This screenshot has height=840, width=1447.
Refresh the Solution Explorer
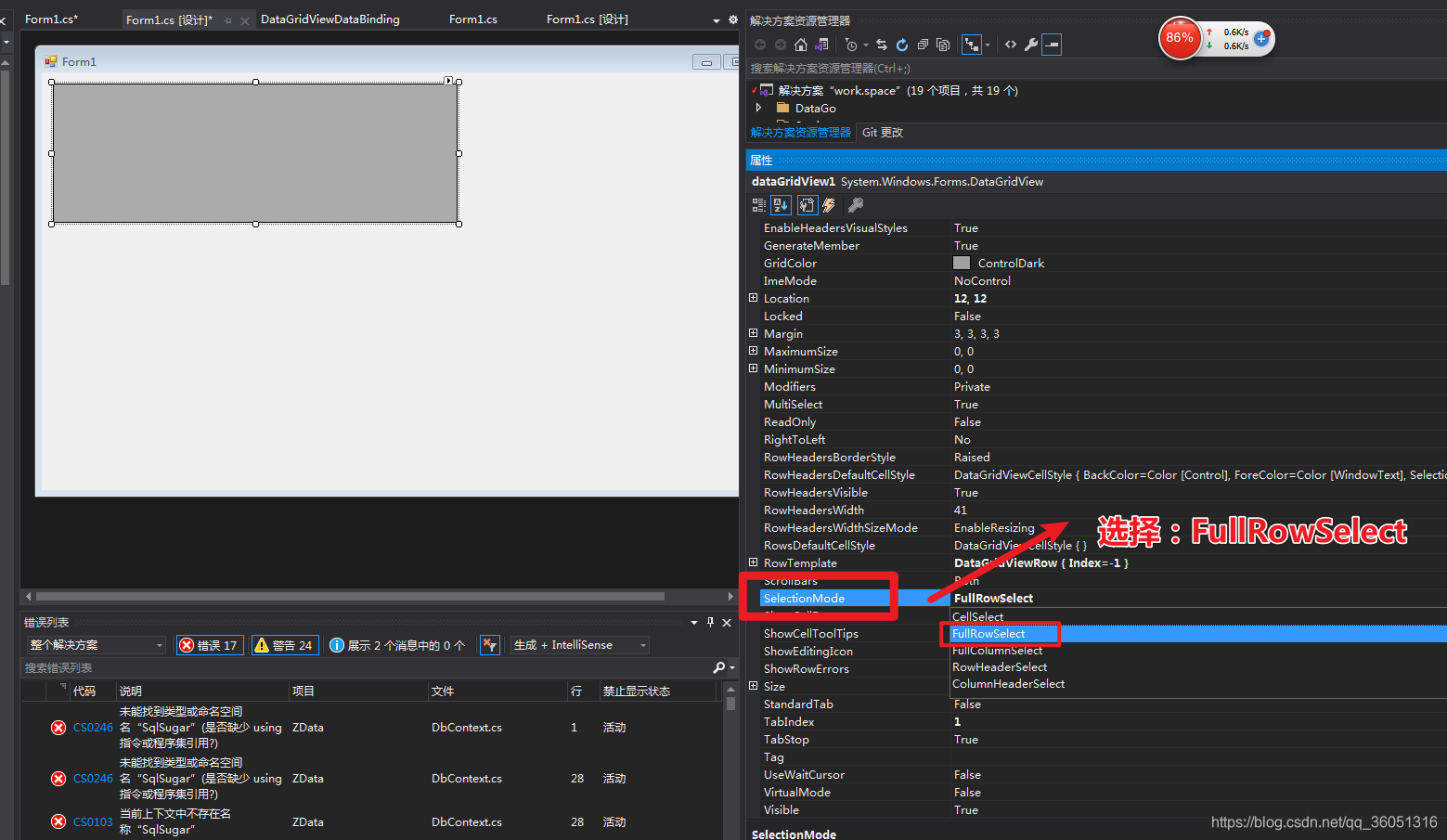902,45
